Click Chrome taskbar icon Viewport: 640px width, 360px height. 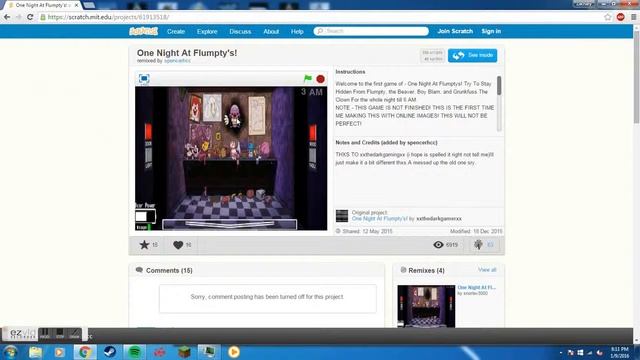click(85, 352)
